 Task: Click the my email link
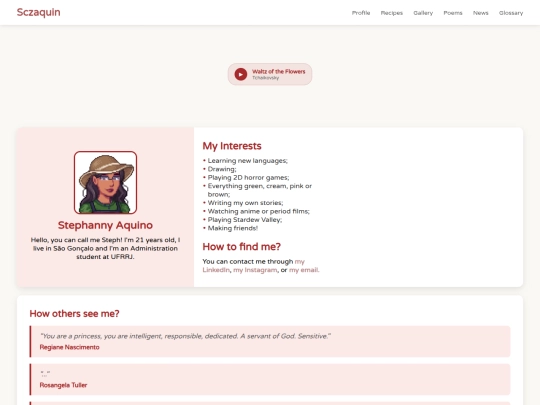[304, 270]
